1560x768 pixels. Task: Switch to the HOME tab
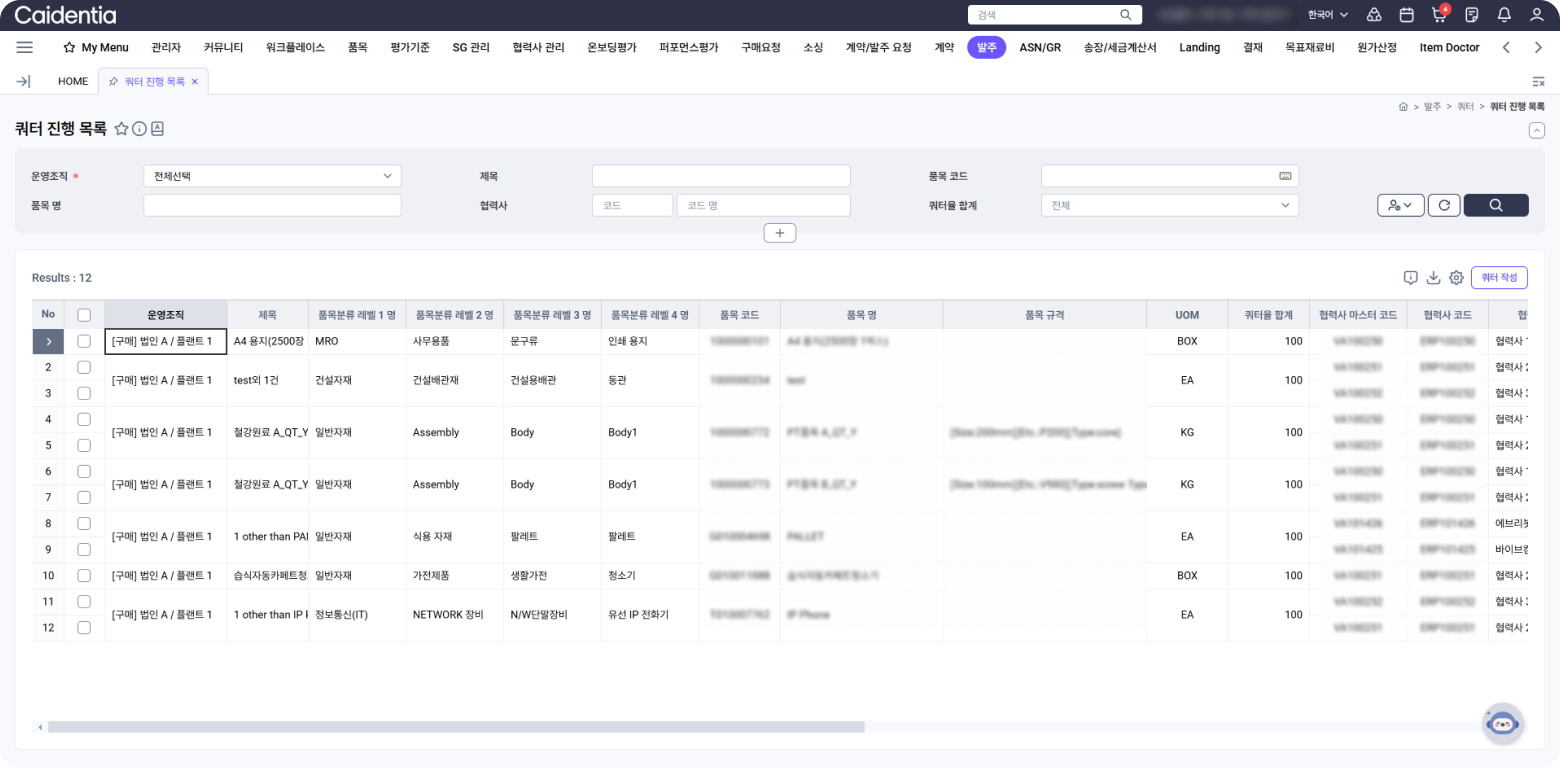coord(73,81)
